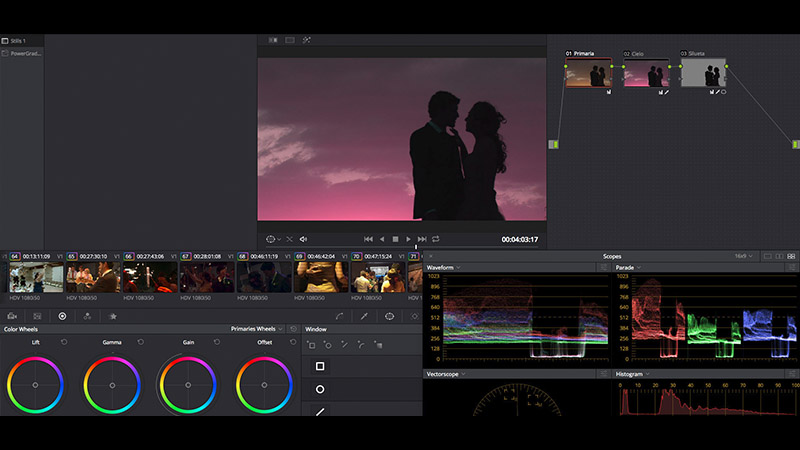Reset the Lift color wheel
The width and height of the screenshot is (800, 450).
tap(64, 342)
